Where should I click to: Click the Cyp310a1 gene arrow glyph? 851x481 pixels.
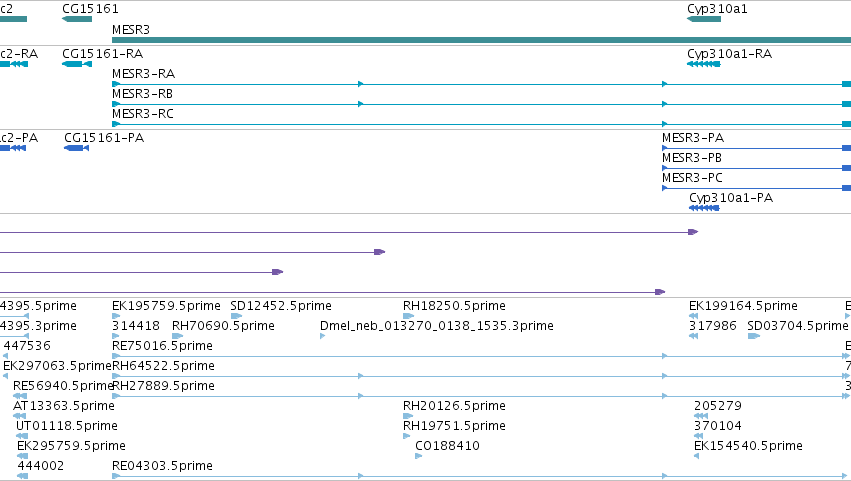pyautogui.click(x=704, y=20)
